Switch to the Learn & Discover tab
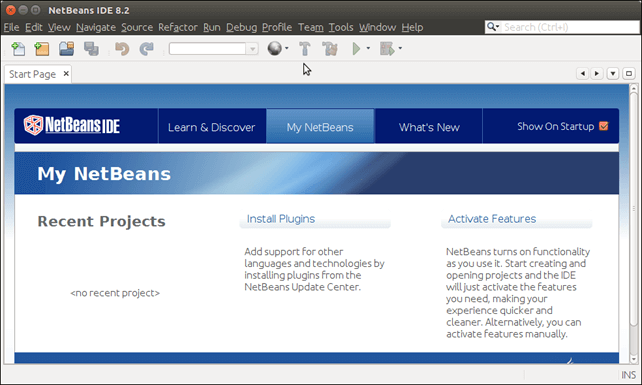642x385 pixels. 212,127
